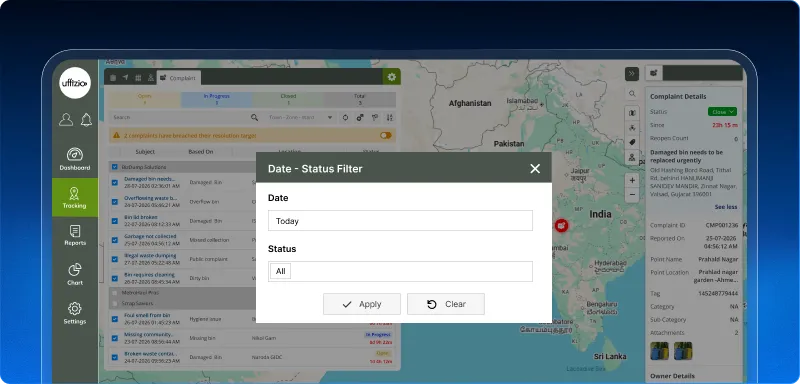Open the Town - Zone - Ward dropdown

[x=300, y=118]
